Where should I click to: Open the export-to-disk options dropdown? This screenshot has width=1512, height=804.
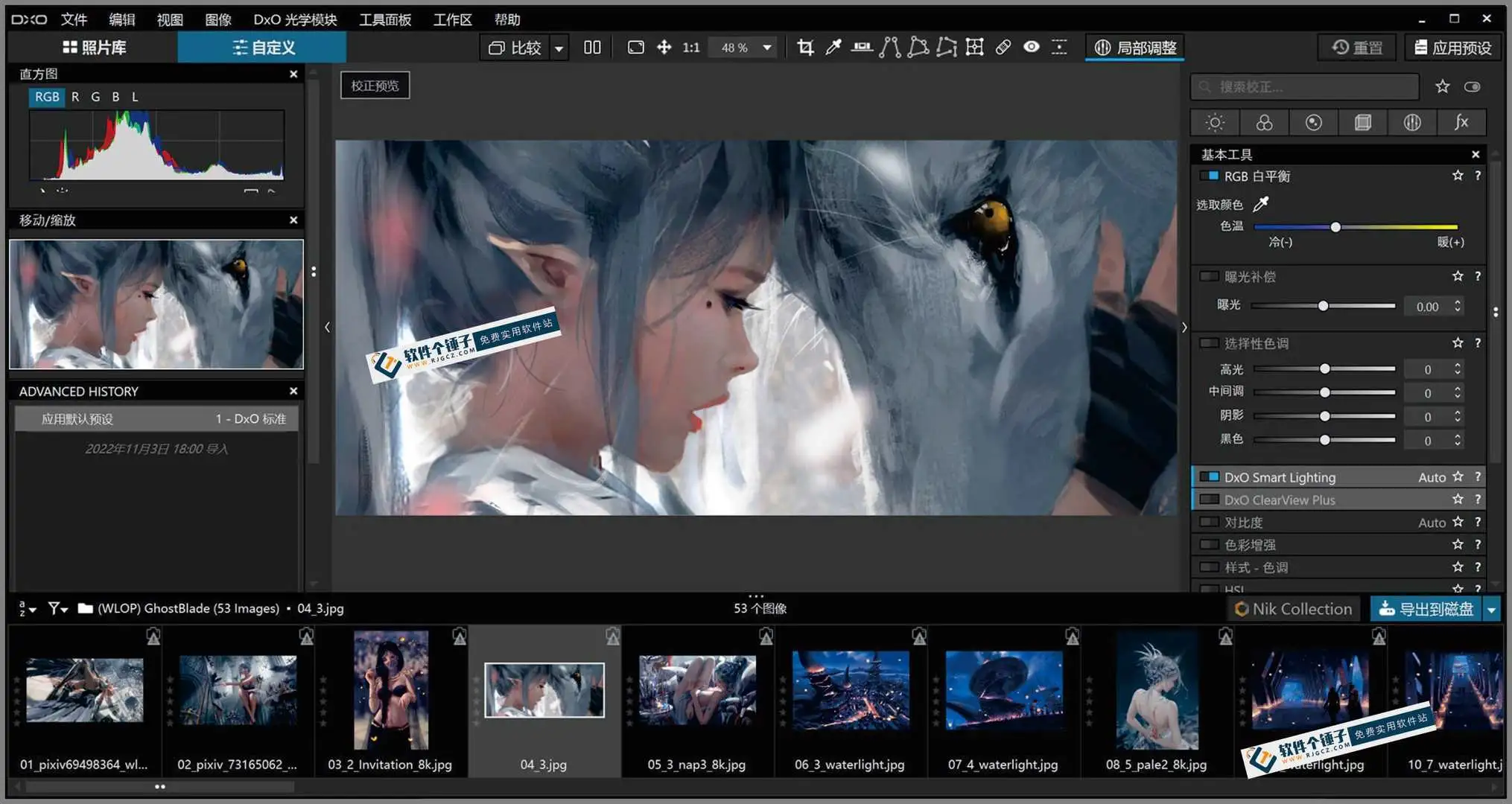1493,608
